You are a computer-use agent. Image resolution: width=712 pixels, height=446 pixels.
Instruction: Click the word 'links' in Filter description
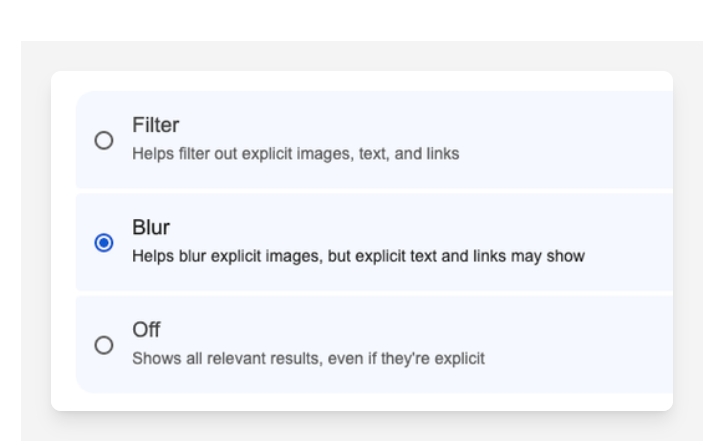[442, 154]
